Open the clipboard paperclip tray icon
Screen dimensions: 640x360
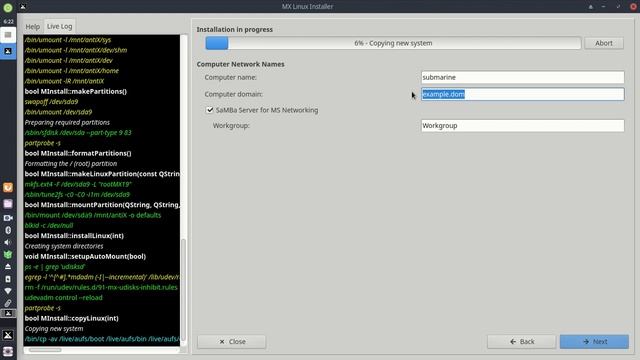(8, 303)
